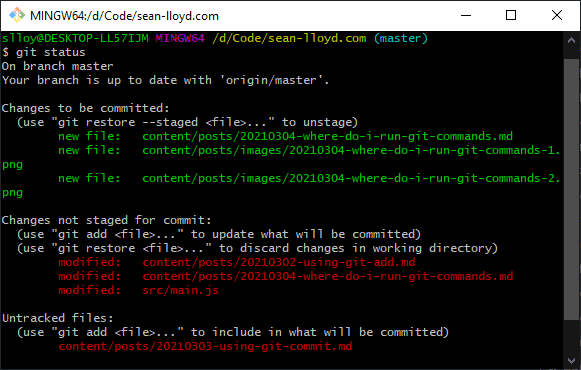The height and width of the screenshot is (370, 581).
Task: Click the 'Changes to be committed:' heading
Action: (86, 108)
